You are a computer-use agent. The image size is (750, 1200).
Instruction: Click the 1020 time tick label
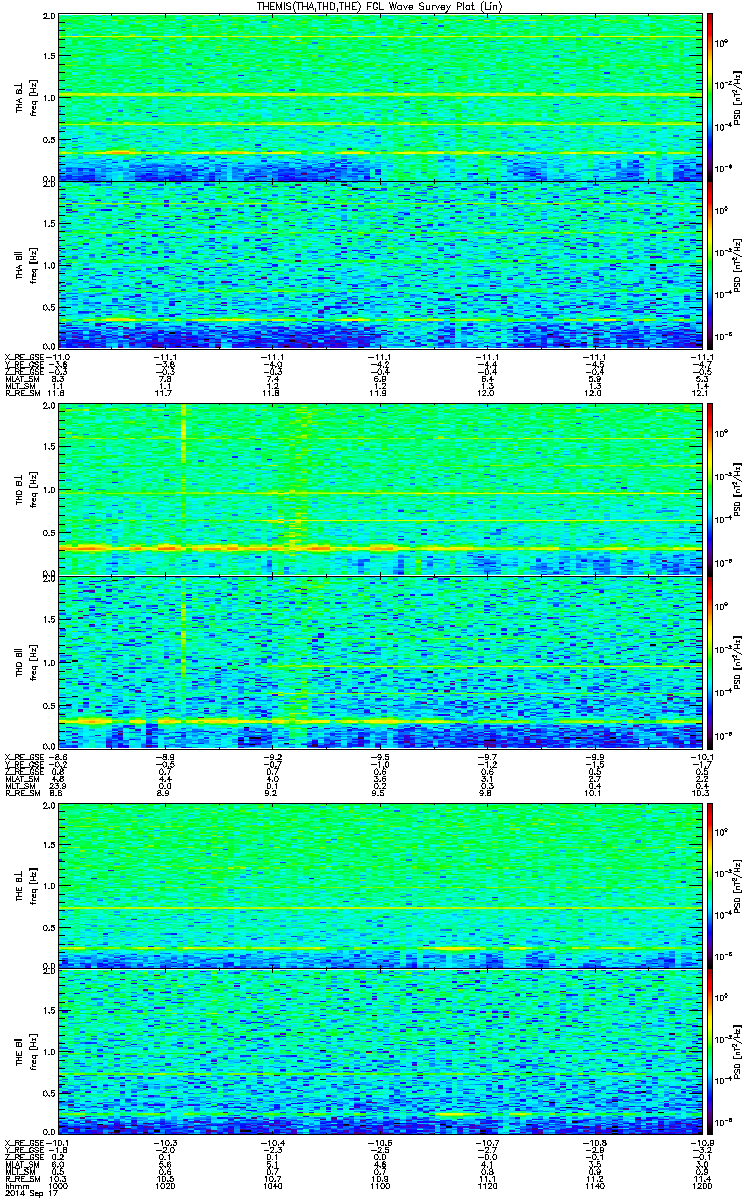[x=166, y=1186]
